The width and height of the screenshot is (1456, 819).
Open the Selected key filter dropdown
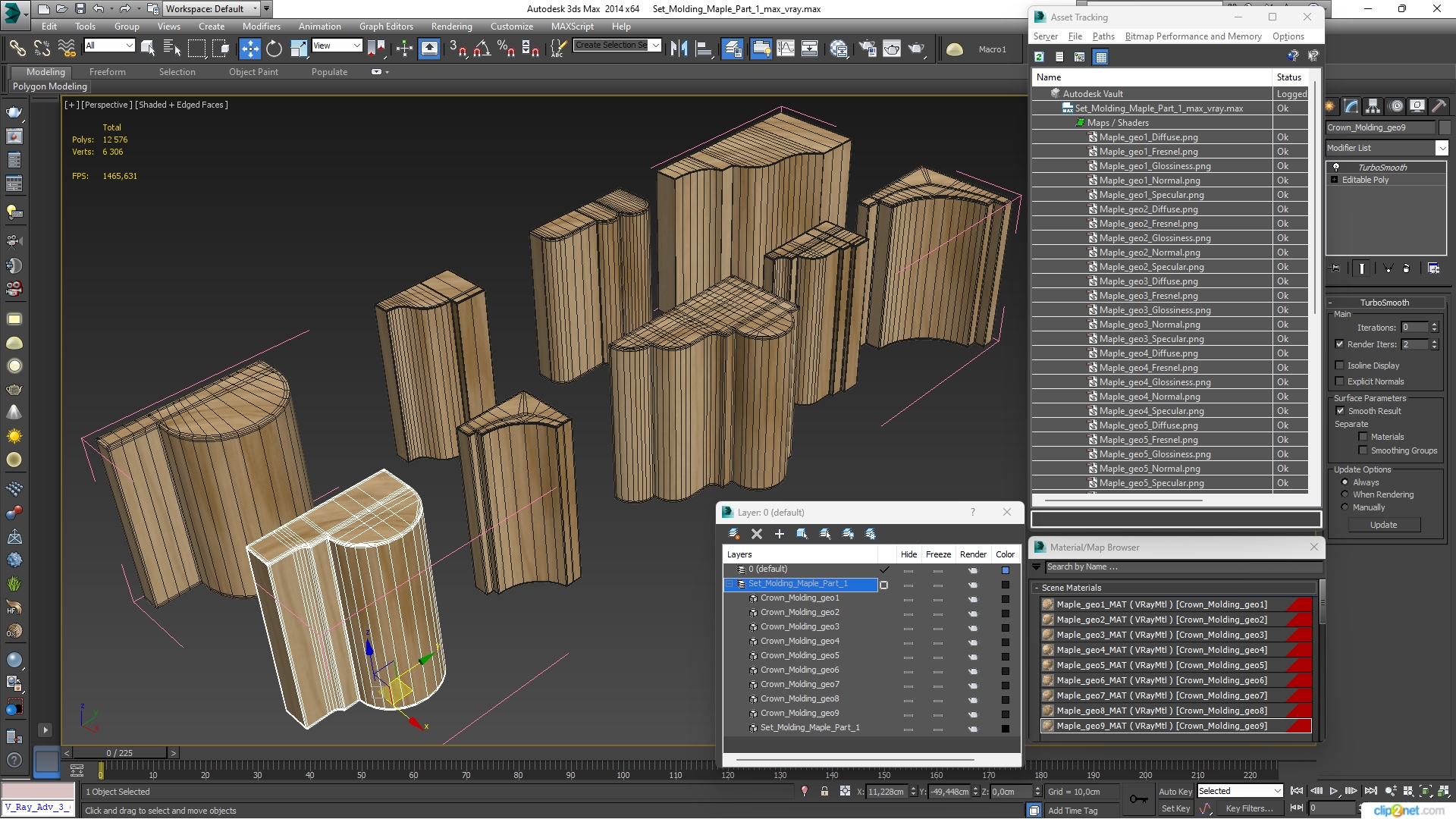pyautogui.click(x=1239, y=791)
